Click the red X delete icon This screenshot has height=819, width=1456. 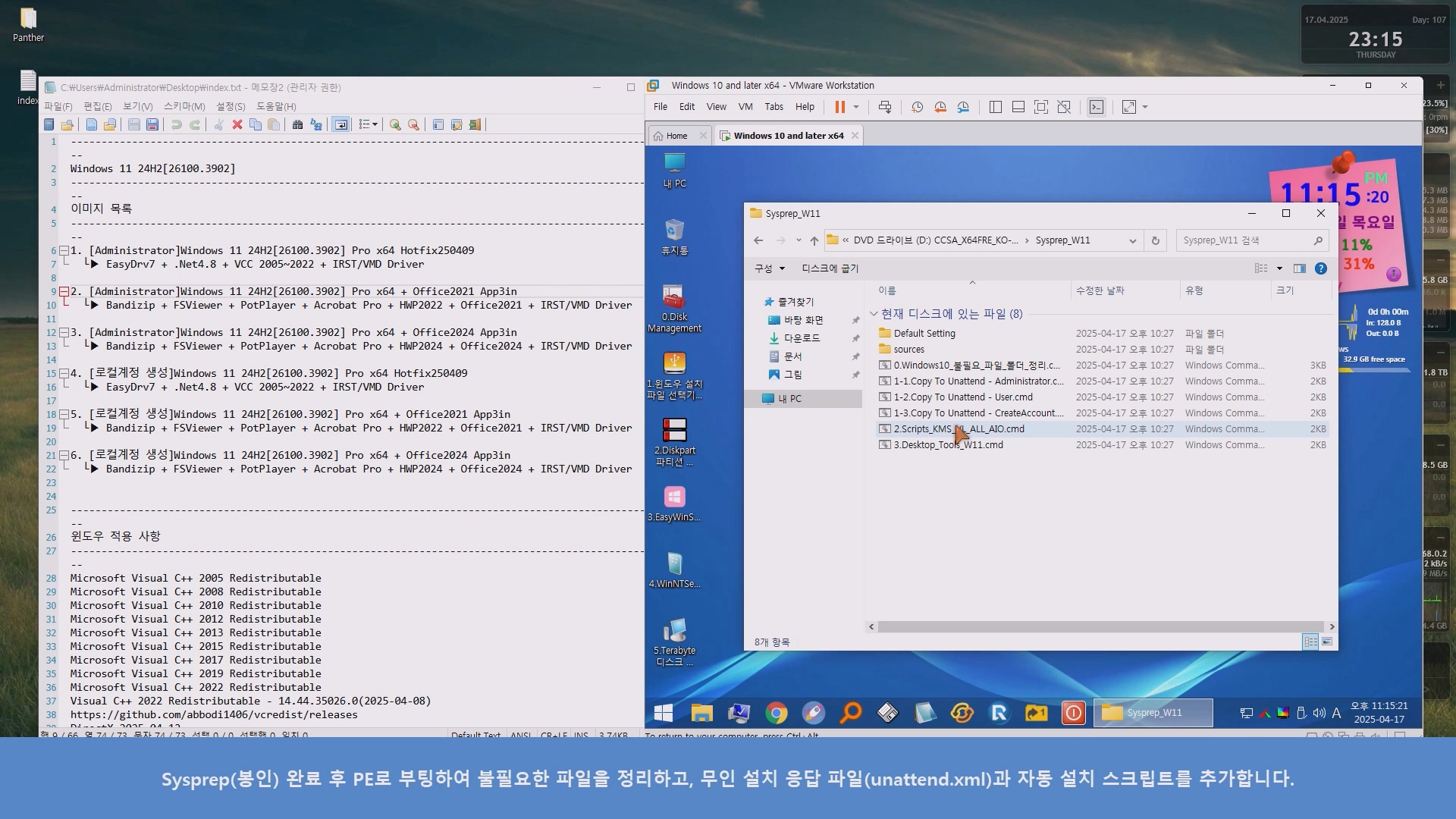[237, 124]
